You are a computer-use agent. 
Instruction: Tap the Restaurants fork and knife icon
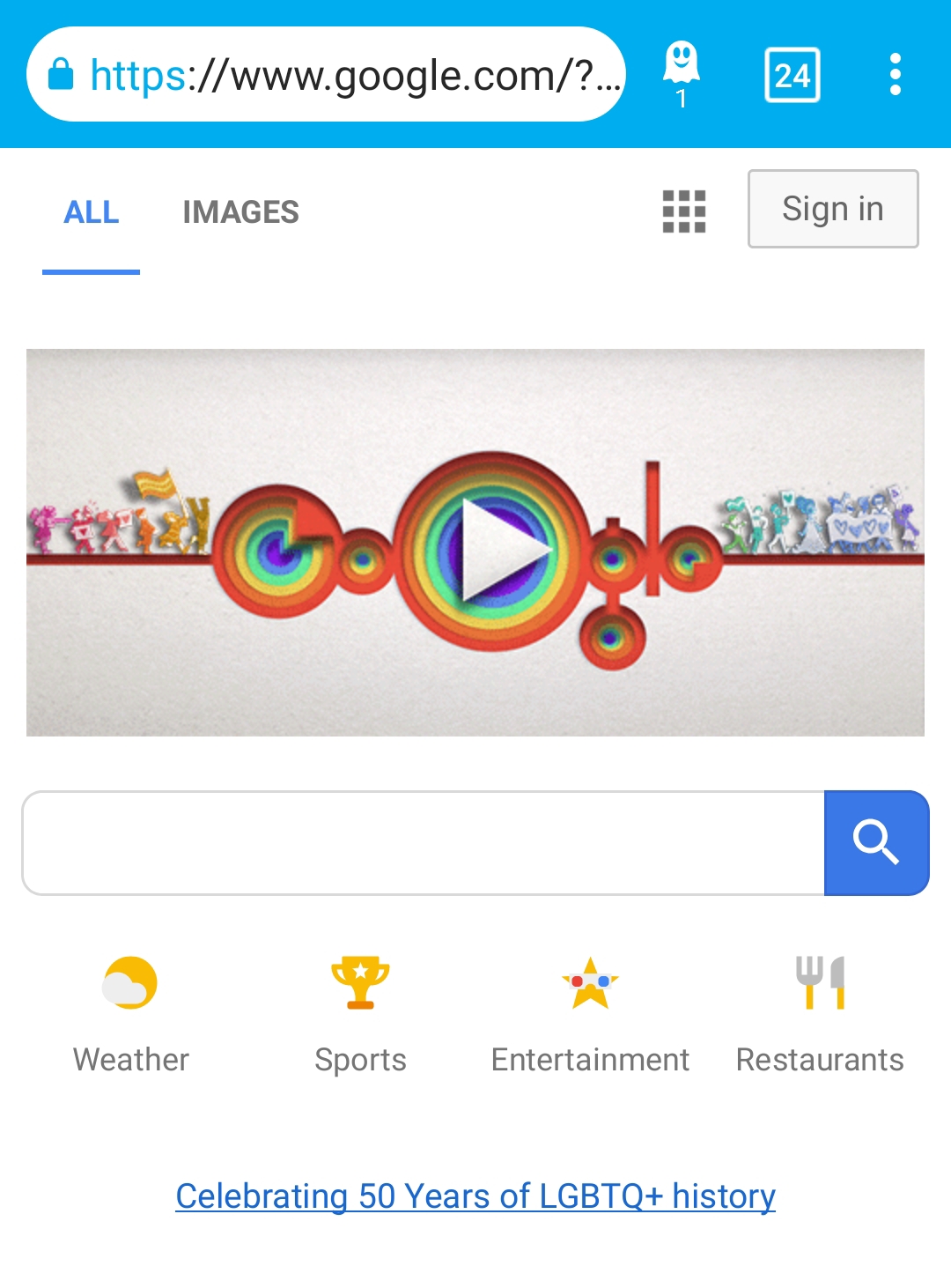(820, 982)
